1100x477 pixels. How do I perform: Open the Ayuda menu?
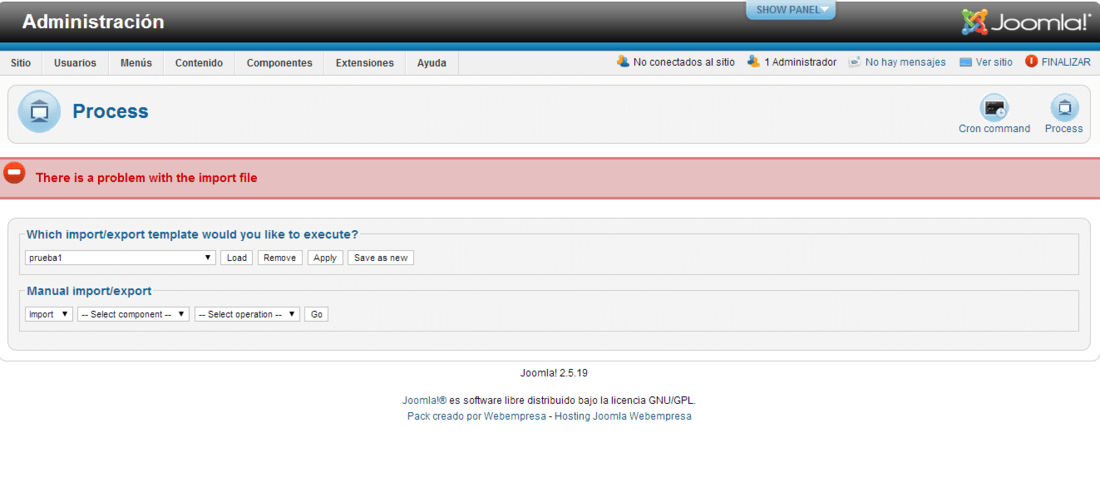coord(431,62)
